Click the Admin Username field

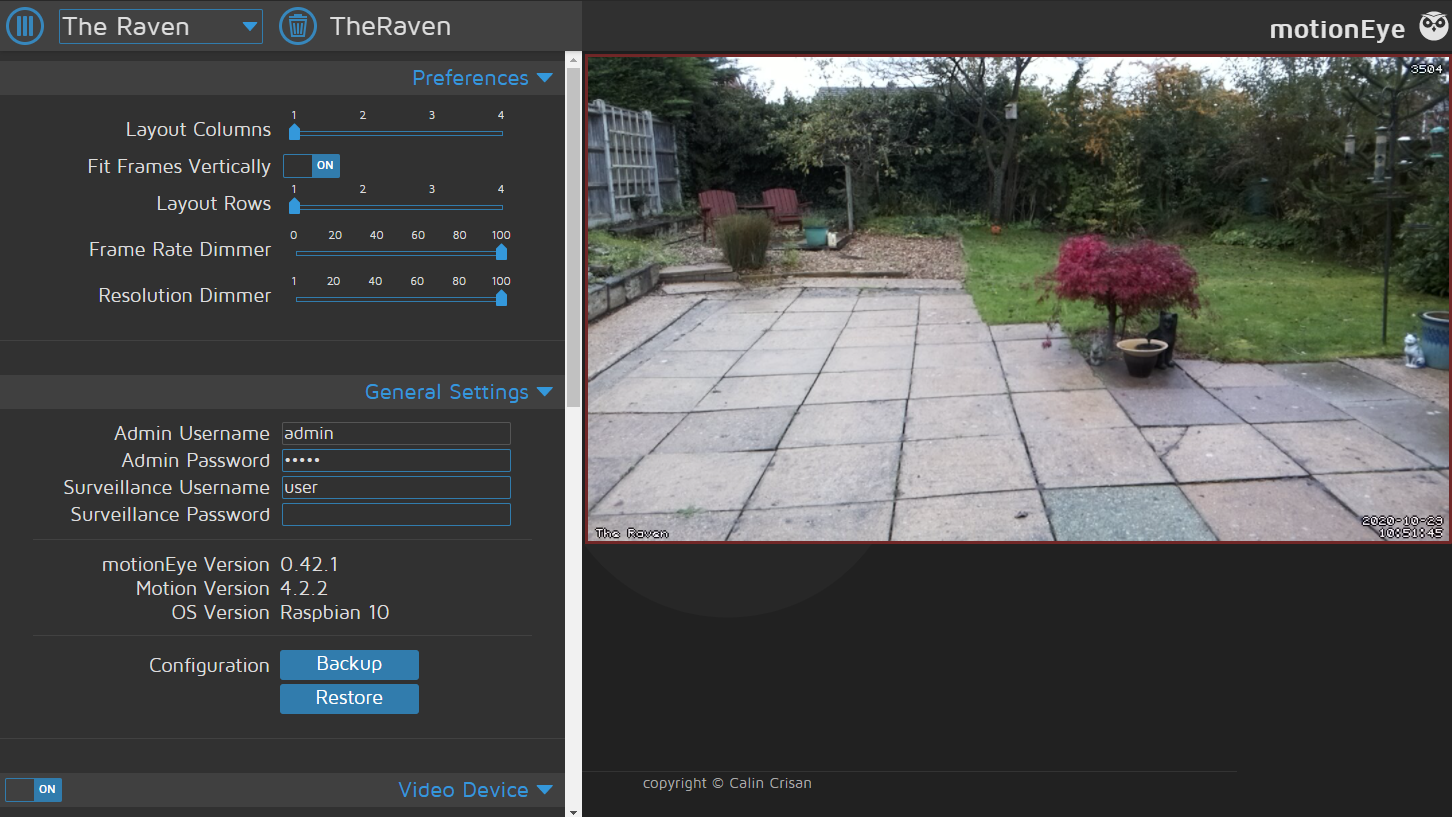[x=396, y=433]
